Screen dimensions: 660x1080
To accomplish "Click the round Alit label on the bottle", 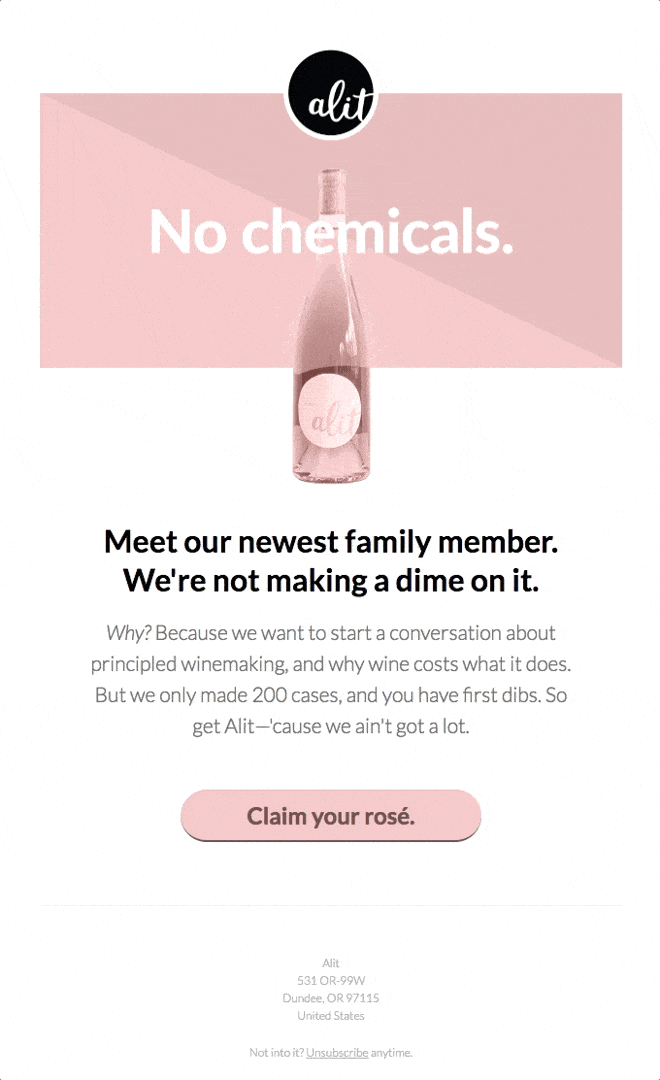I will point(330,412).
